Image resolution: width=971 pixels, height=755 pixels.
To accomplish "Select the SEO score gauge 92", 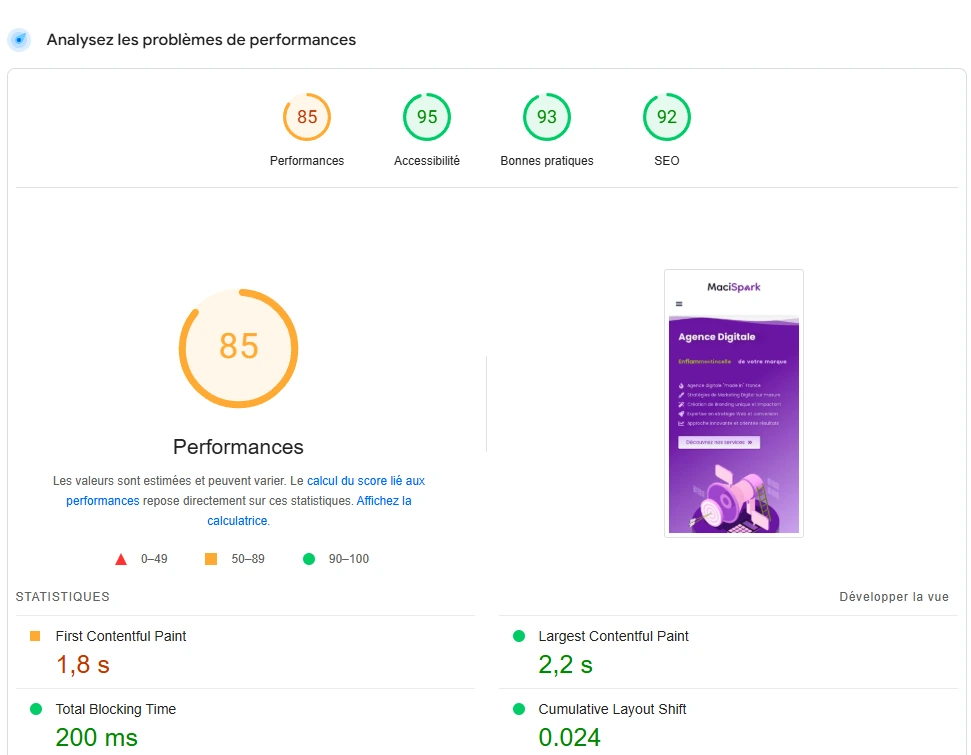I will 667,117.
